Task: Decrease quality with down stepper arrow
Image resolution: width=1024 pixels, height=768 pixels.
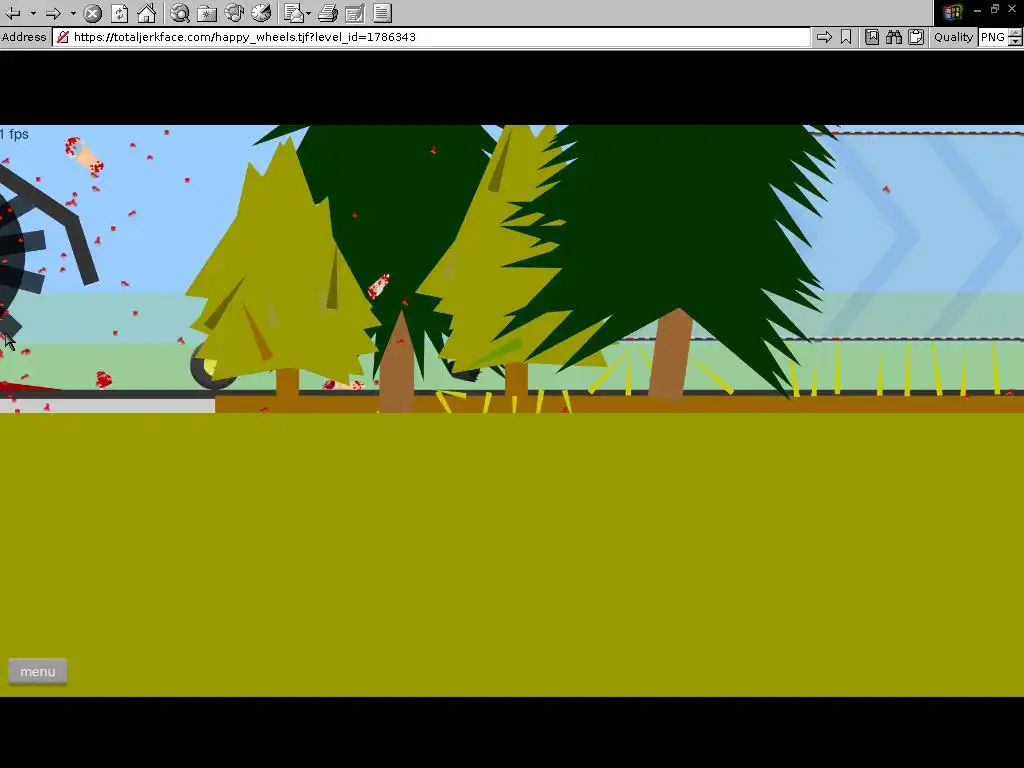Action: pyautogui.click(x=1016, y=41)
